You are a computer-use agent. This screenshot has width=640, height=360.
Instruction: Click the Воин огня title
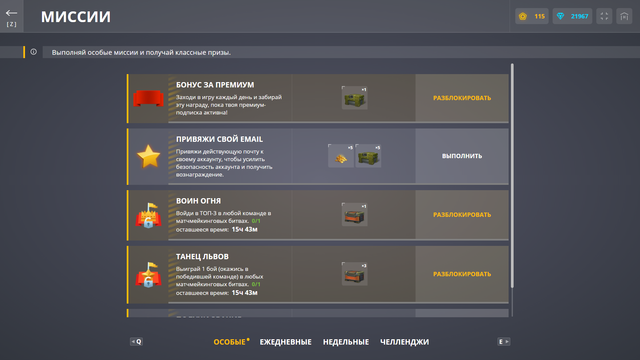tap(198, 201)
